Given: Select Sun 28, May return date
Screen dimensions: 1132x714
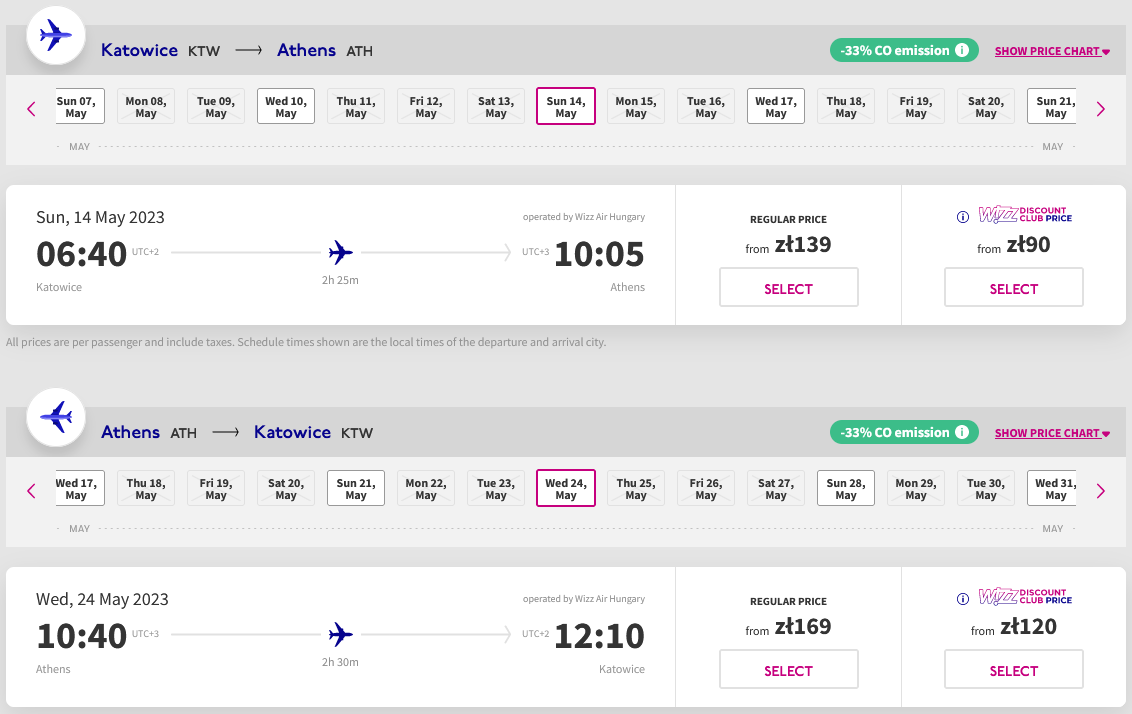Looking at the screenshot, I should pos(845,489).
